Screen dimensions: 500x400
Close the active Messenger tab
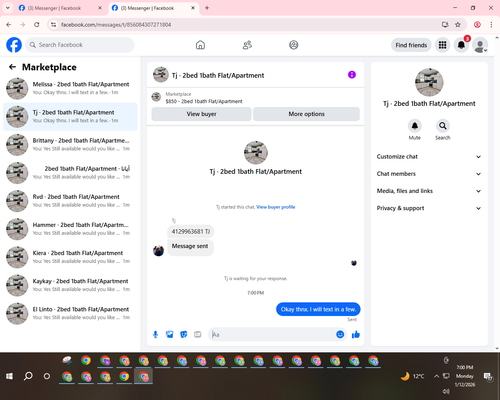click(193, 8)
